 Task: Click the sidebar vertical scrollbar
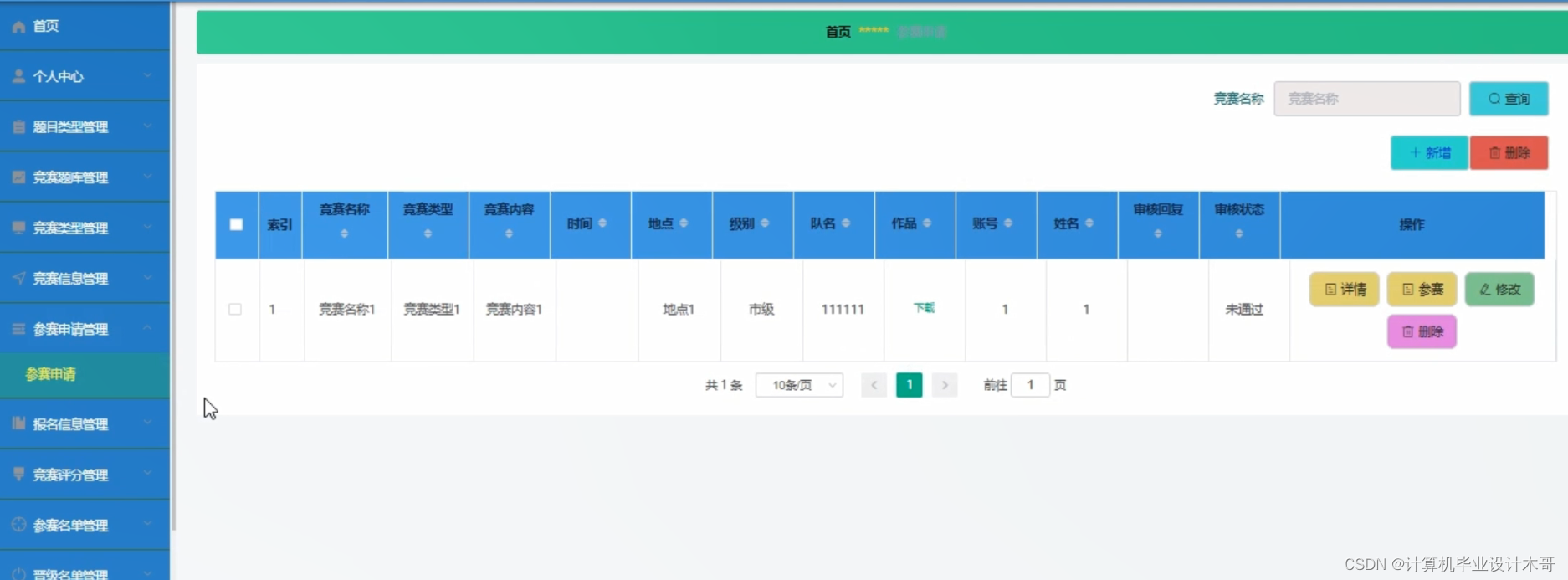point(173,265)
